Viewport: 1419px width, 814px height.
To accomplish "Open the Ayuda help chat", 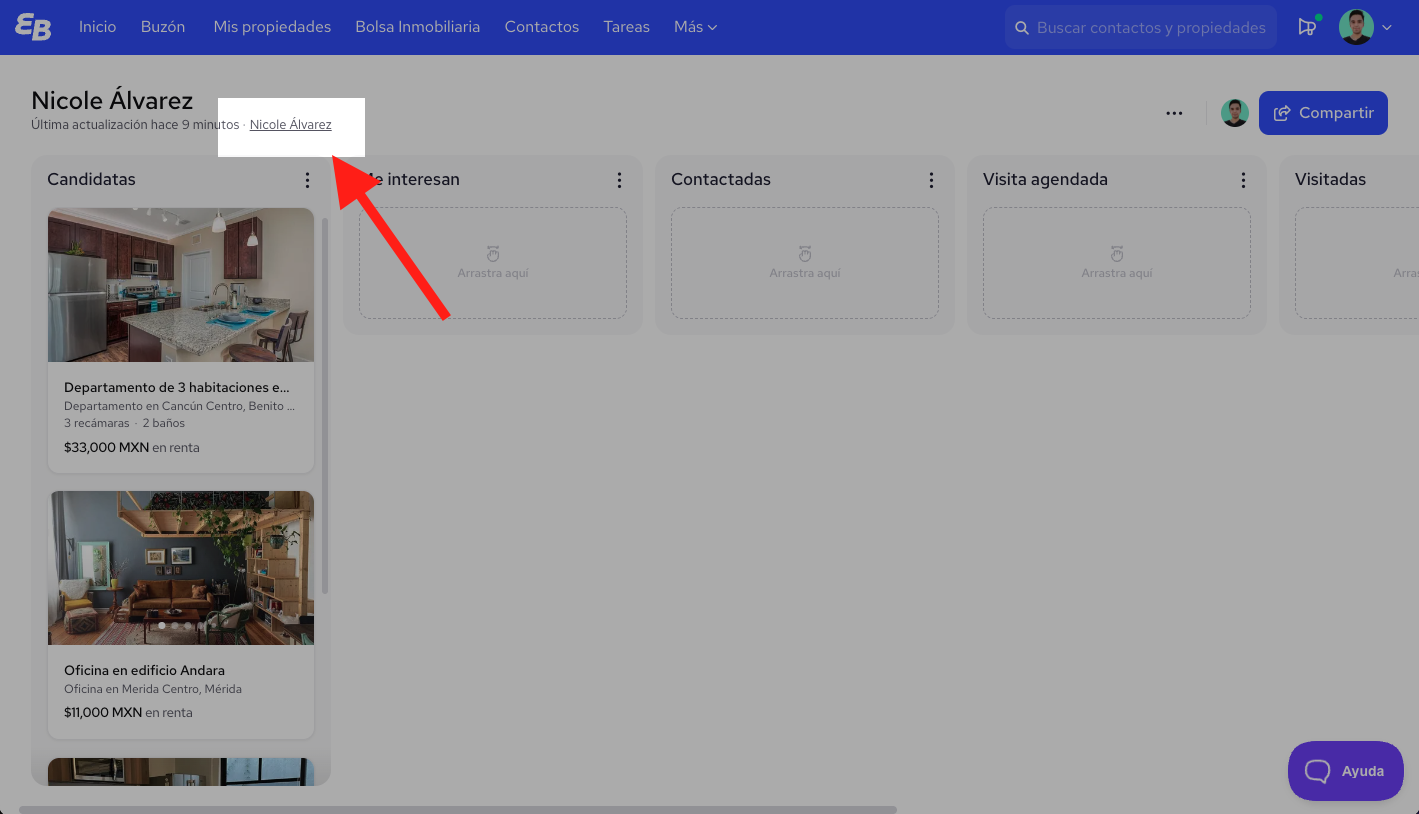I will click(x=1346, y=771).
